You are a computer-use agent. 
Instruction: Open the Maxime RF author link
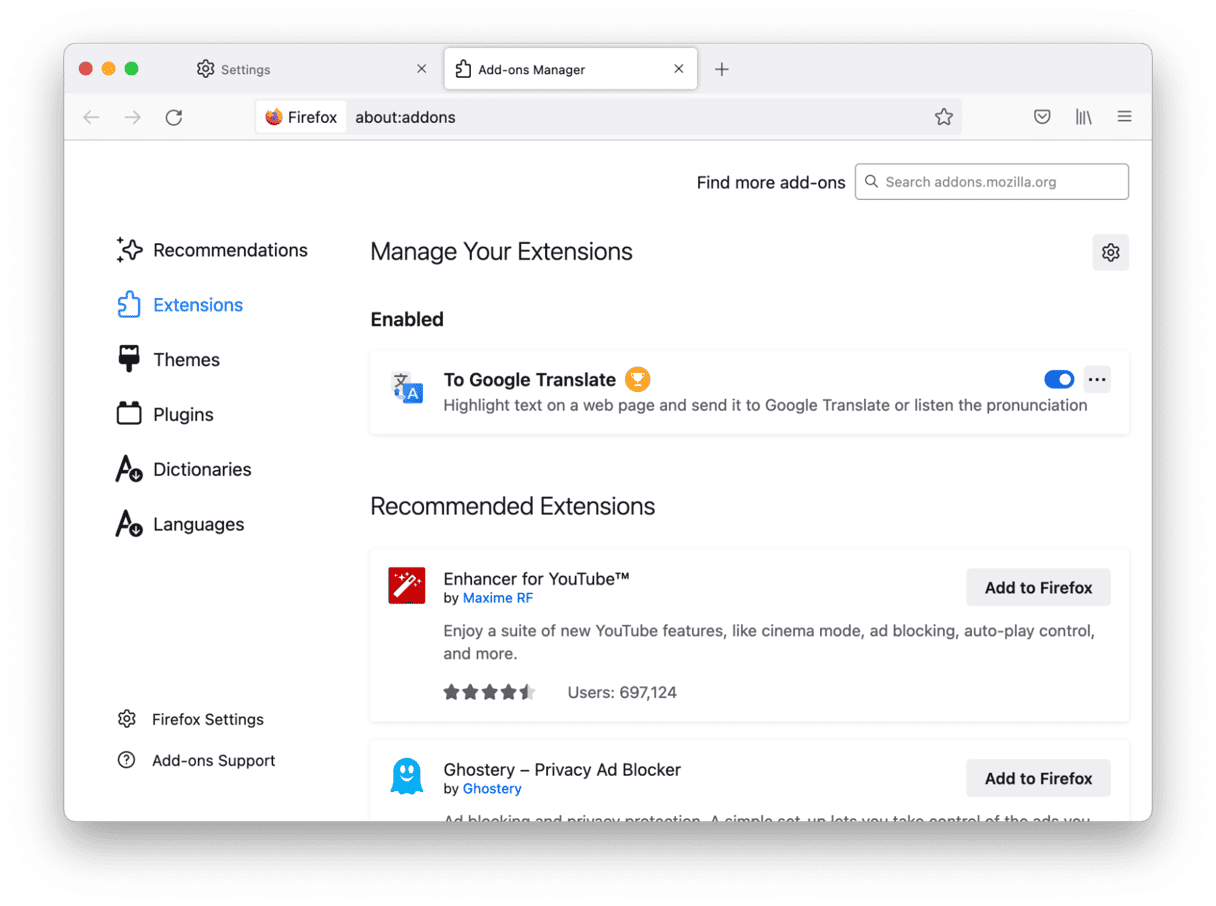497,598
